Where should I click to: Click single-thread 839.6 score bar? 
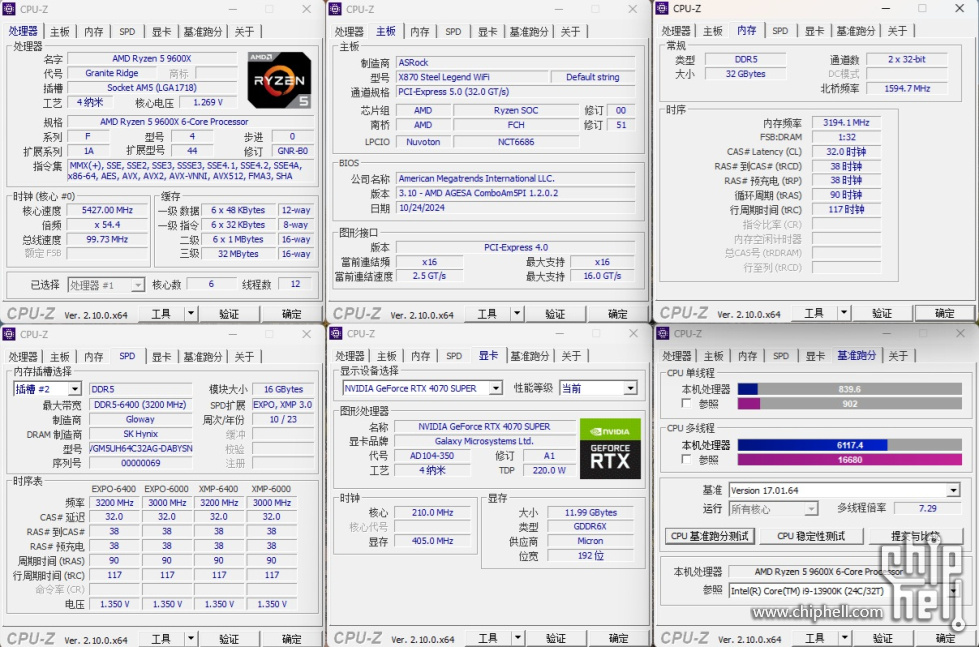click(x=849, y=389)
